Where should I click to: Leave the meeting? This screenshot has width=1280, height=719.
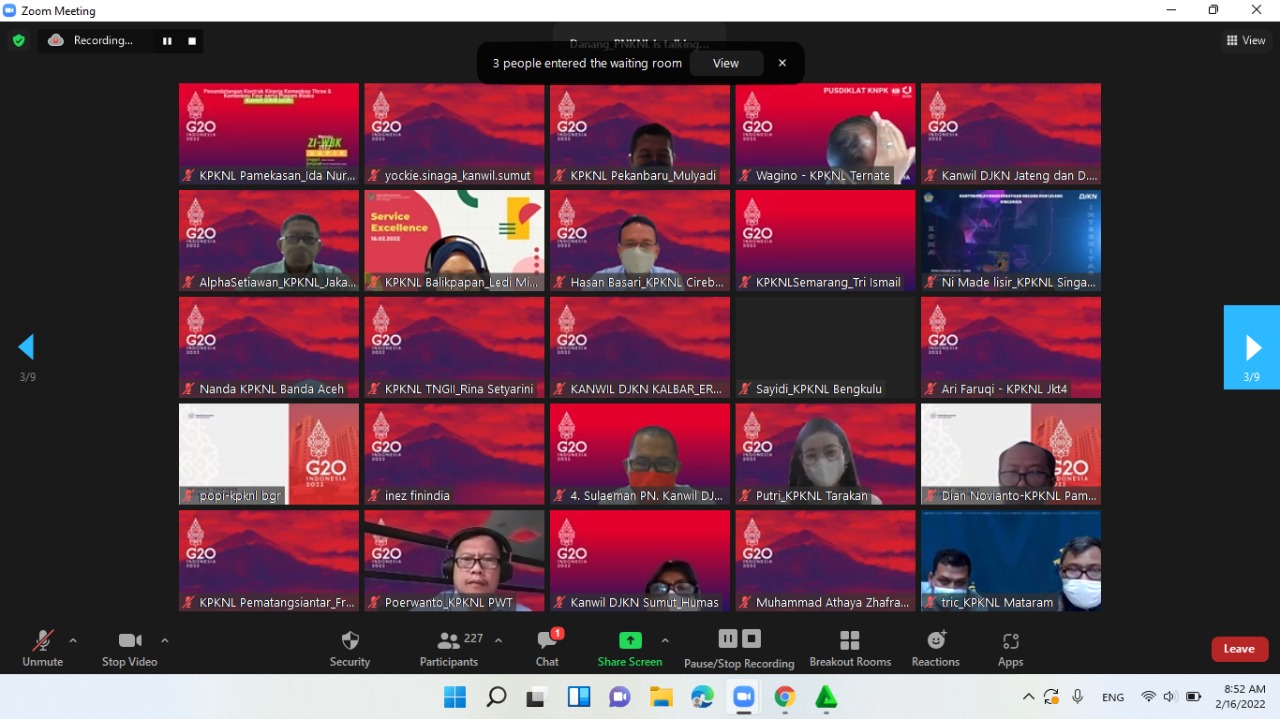click(x=1239, y=649)
